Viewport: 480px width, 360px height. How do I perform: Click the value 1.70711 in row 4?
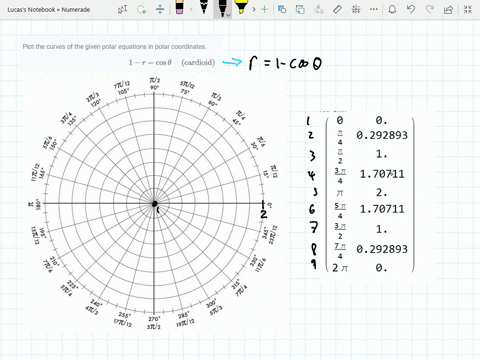coord(382,174)
